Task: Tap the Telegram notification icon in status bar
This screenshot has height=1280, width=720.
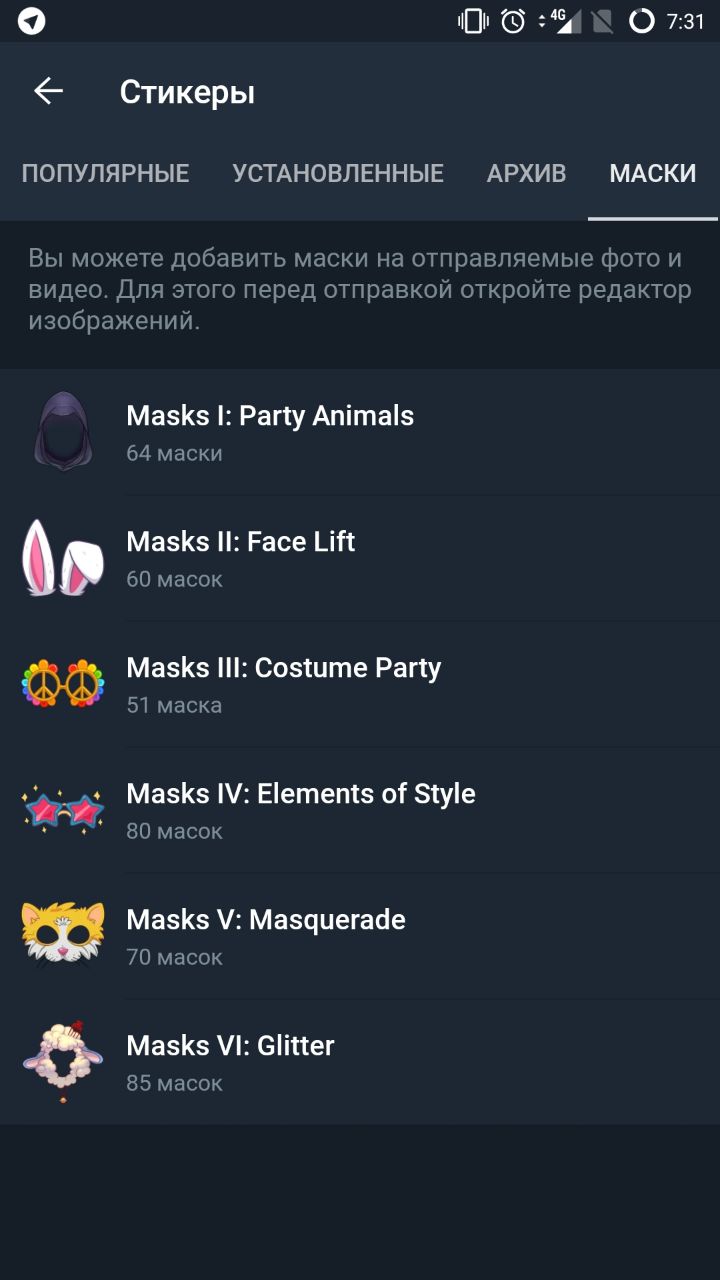Action: [32, 21]
